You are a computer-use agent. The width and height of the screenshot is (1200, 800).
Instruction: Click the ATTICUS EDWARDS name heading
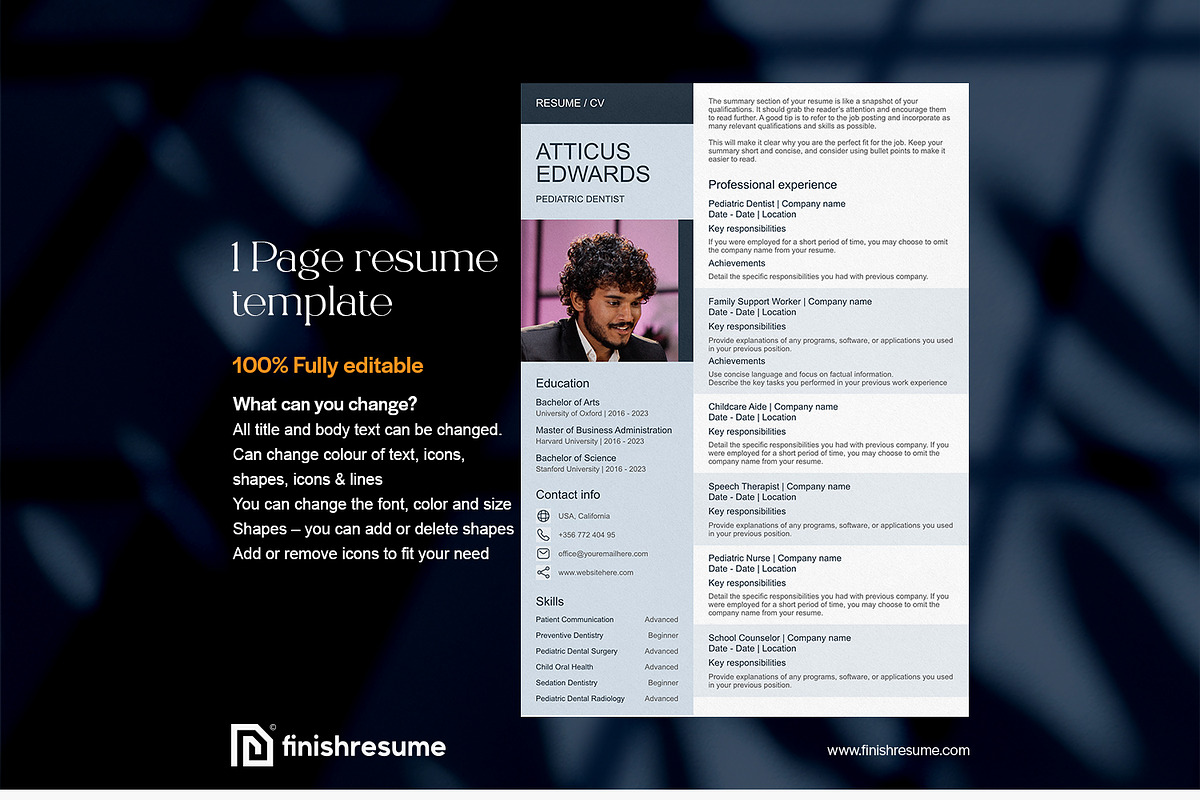tap(592, 162)
